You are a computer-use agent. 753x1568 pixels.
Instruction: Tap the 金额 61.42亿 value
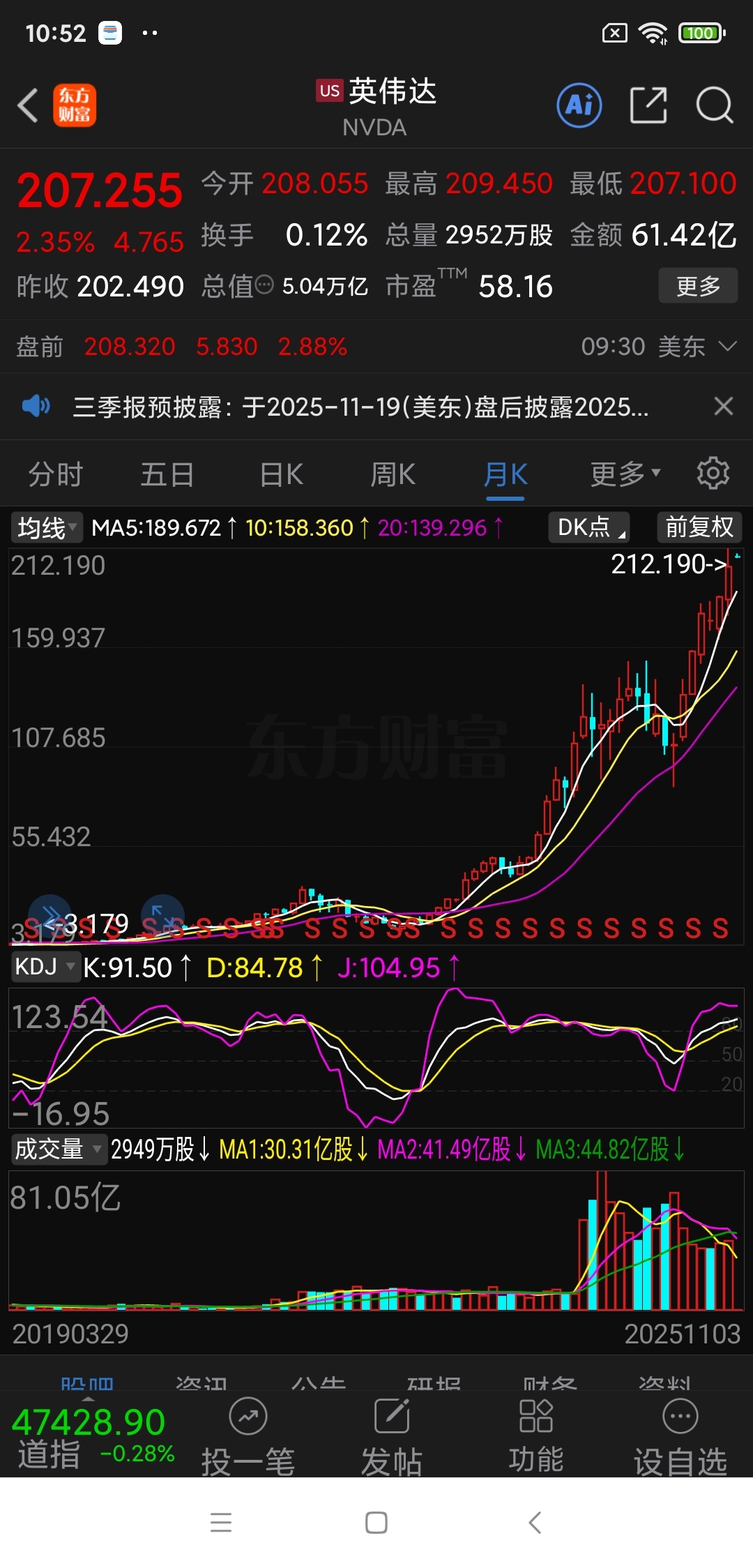(x=684, y=235)
